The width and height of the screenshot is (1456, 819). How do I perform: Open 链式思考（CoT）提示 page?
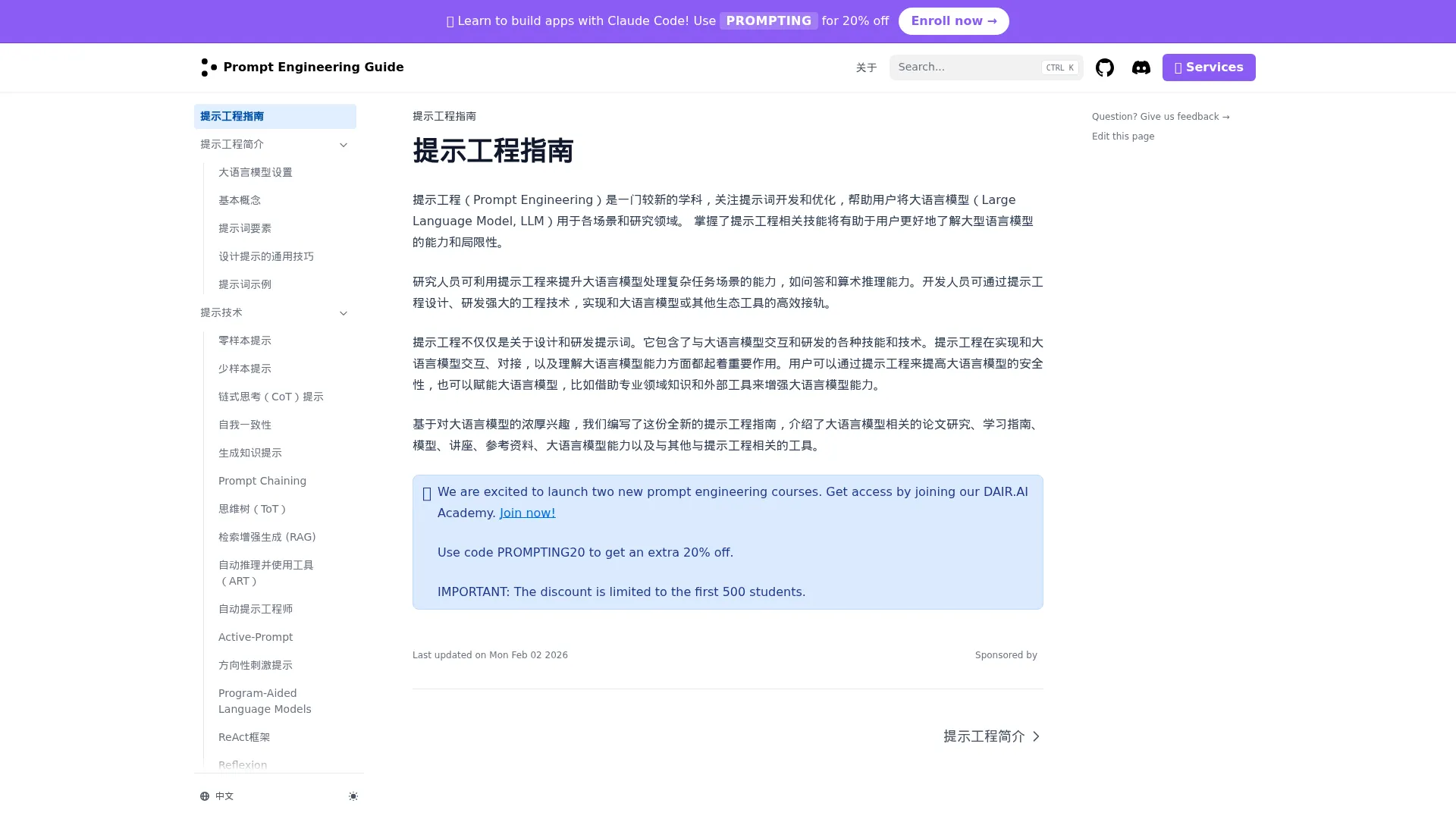click(x=284, y=397)
